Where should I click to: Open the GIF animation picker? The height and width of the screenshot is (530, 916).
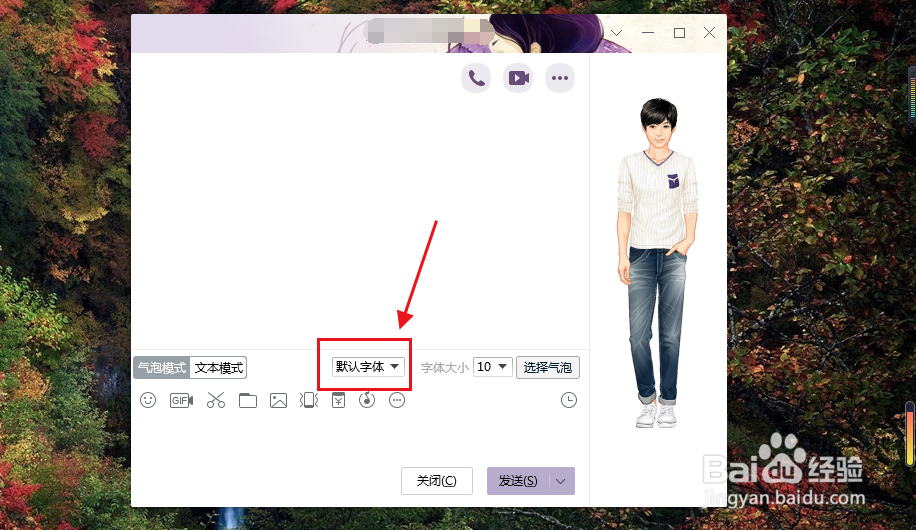pos(181,400)
